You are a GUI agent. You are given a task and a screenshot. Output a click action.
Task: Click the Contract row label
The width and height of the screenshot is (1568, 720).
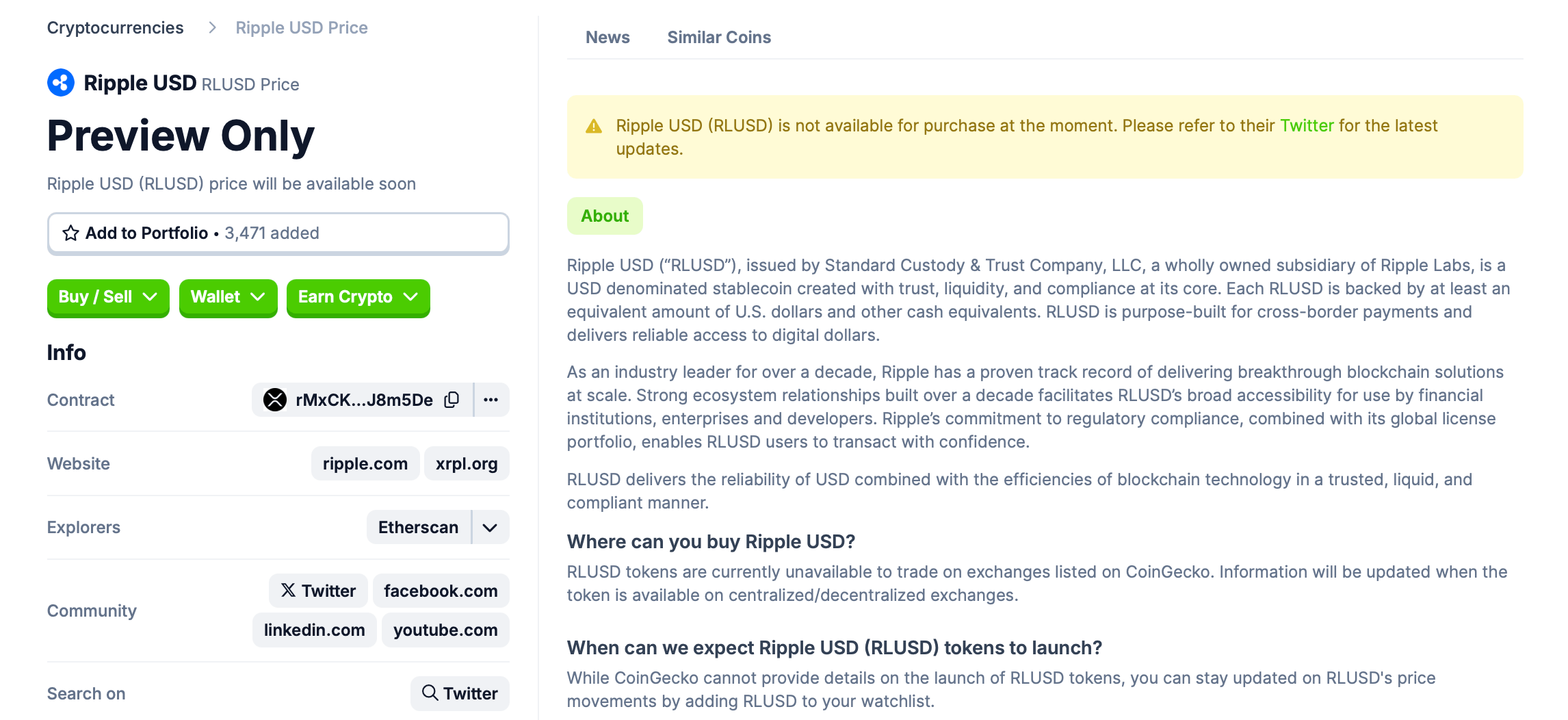click(81, 400)
